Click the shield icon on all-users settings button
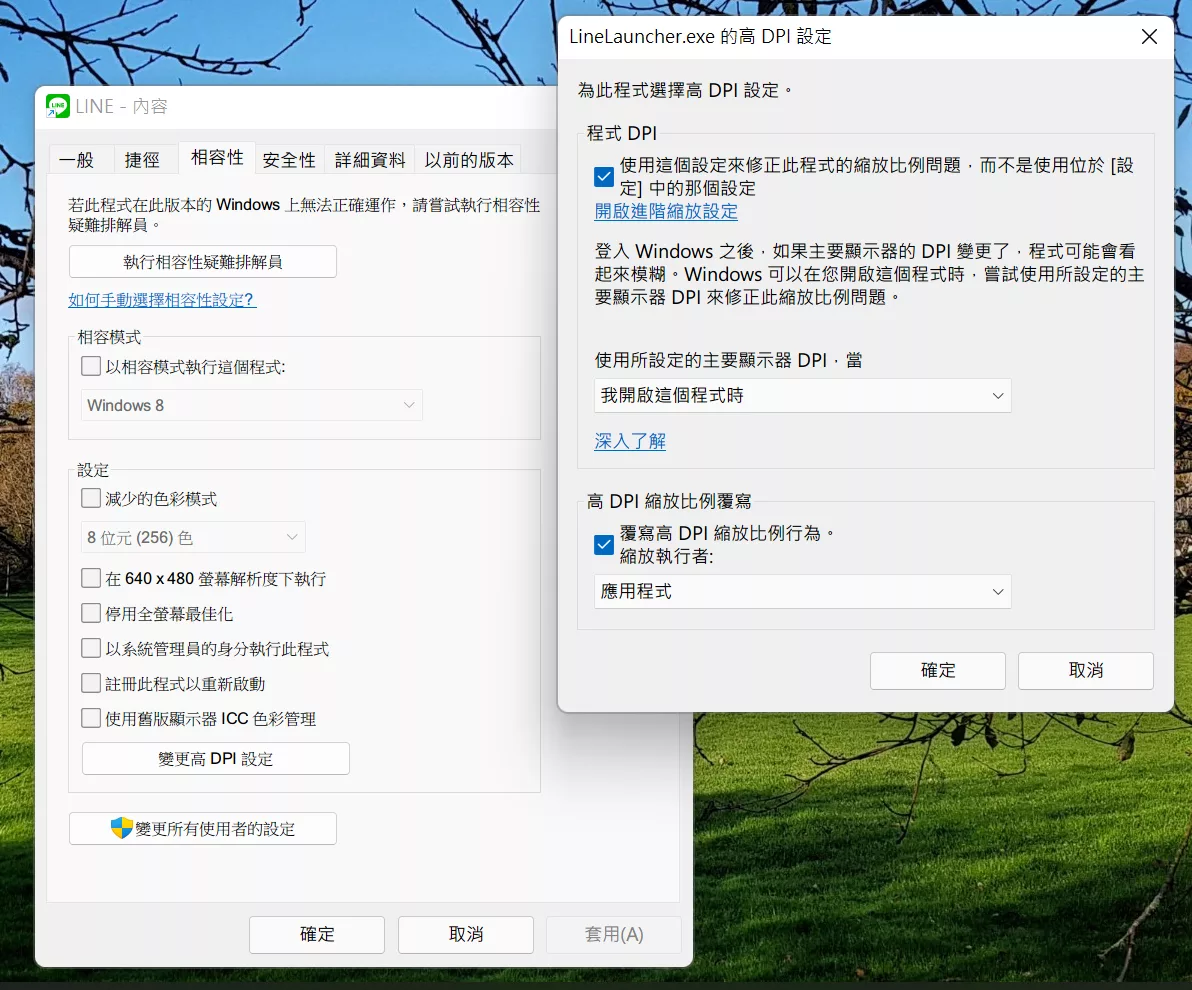 point(122,828)
